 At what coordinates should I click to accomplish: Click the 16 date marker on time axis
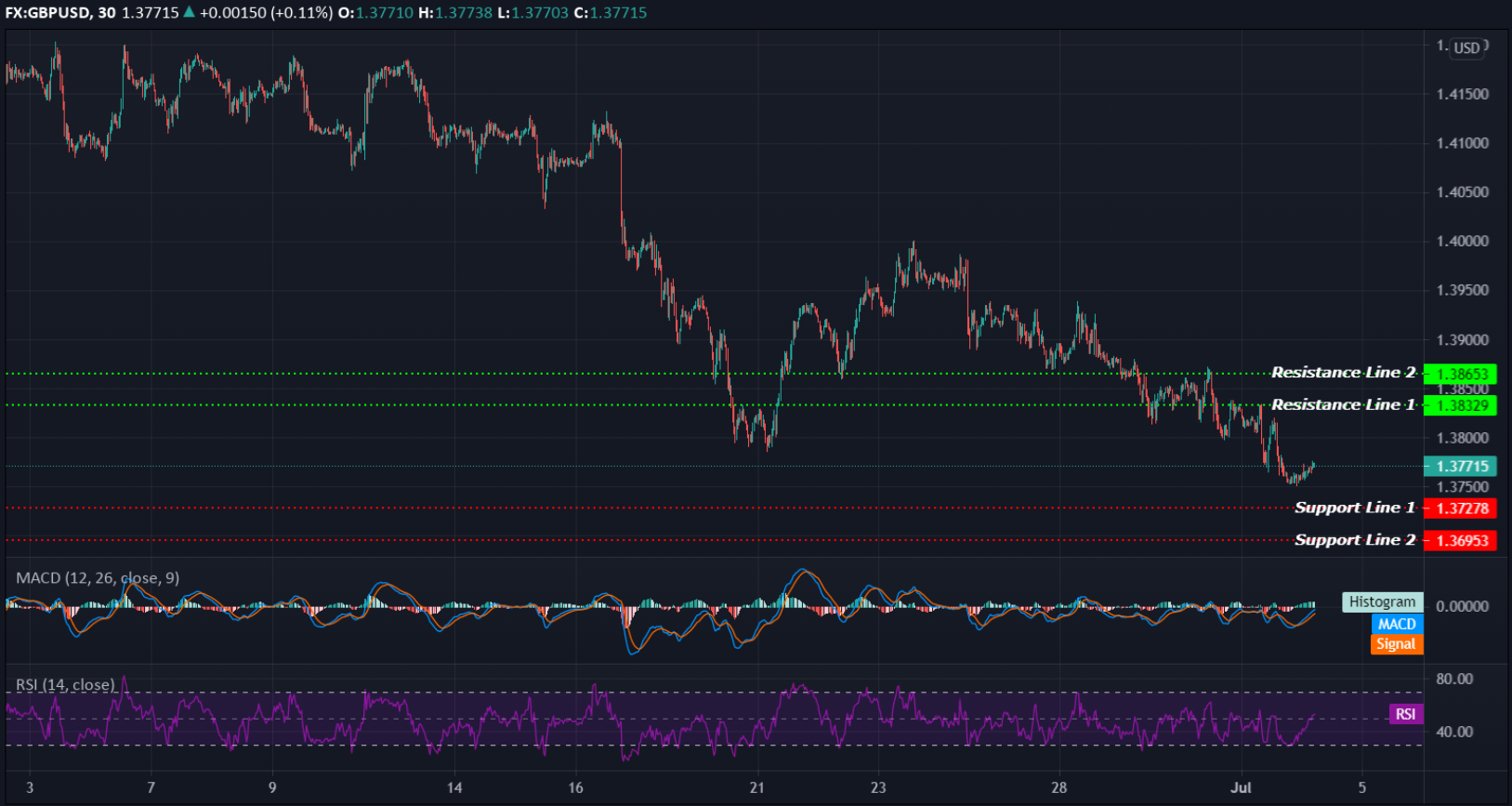click(x=576, y=788)
